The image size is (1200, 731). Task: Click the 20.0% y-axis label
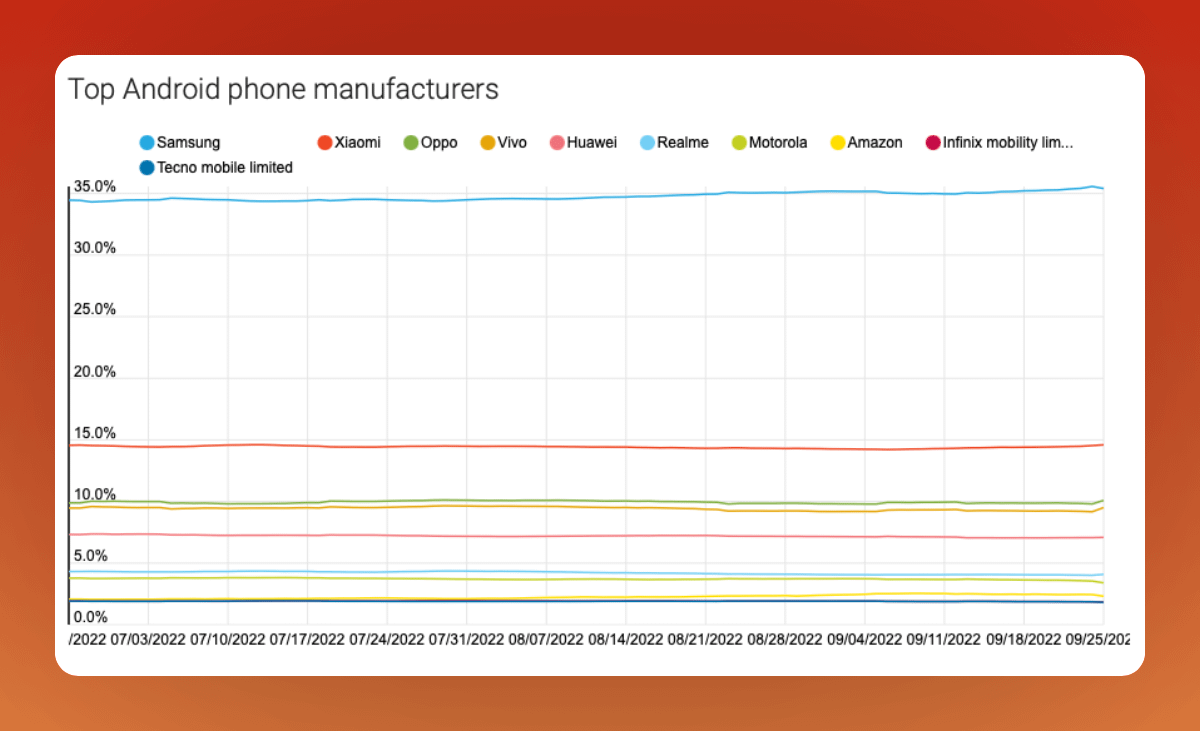click(94, 372)
